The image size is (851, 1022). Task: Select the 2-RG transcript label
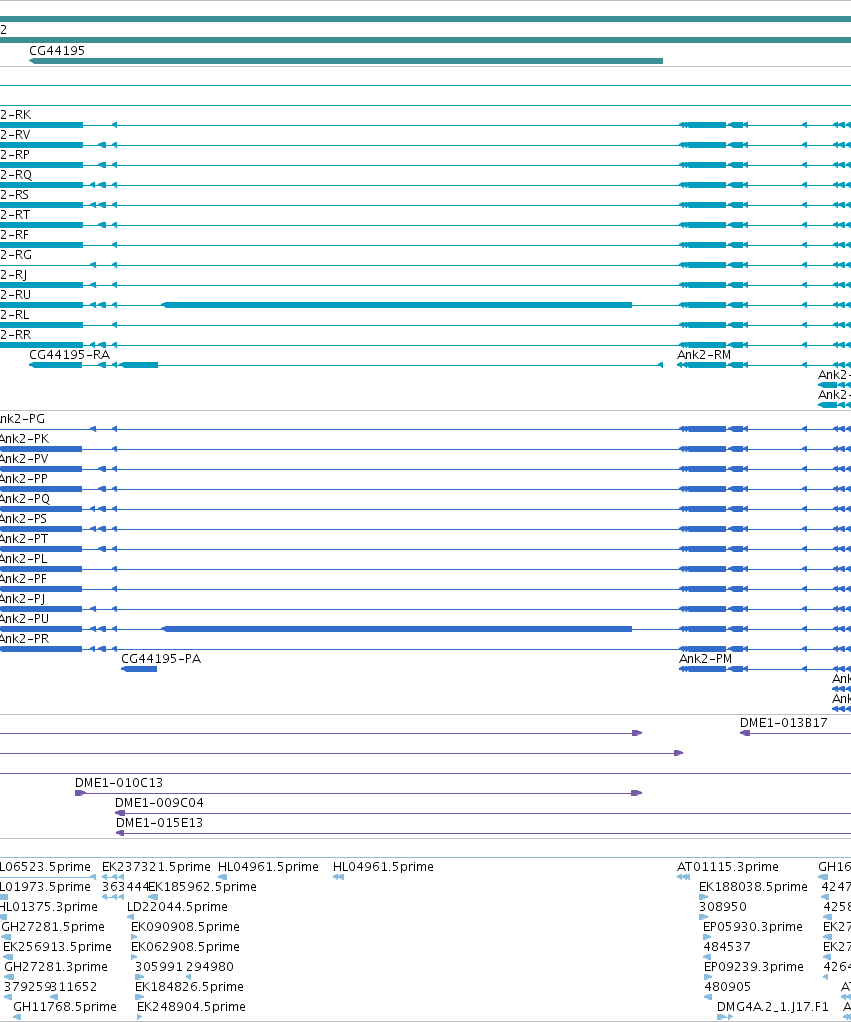click(x=16, y=255)
